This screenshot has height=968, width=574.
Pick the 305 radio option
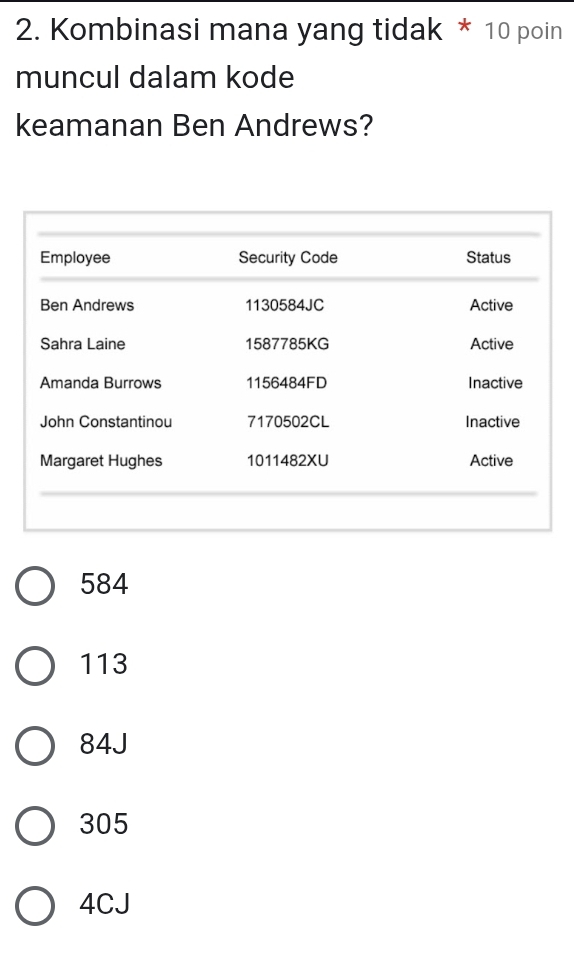click(x=35, y=825)
